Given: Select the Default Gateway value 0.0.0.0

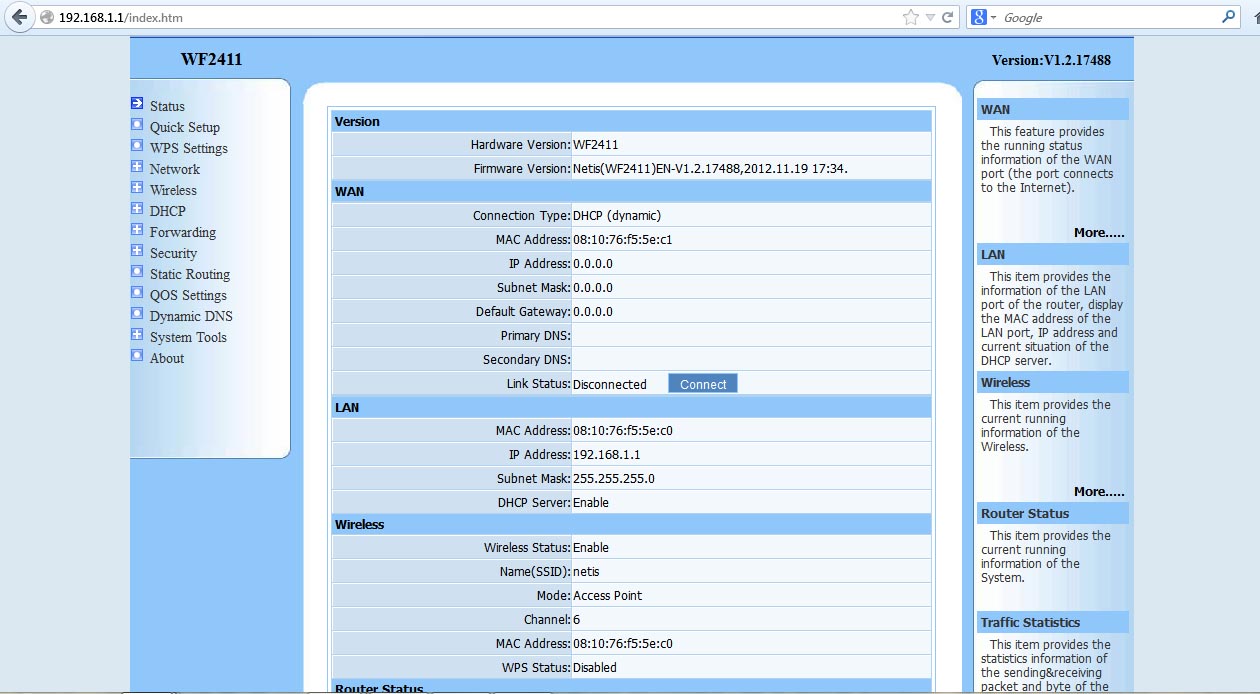Looking at the screenshot, I should 593,311.
